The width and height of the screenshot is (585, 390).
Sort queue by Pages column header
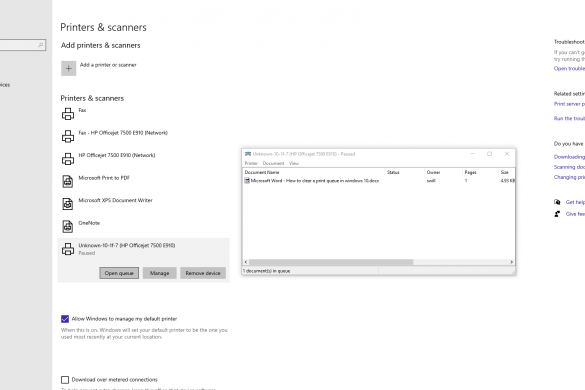480,172
